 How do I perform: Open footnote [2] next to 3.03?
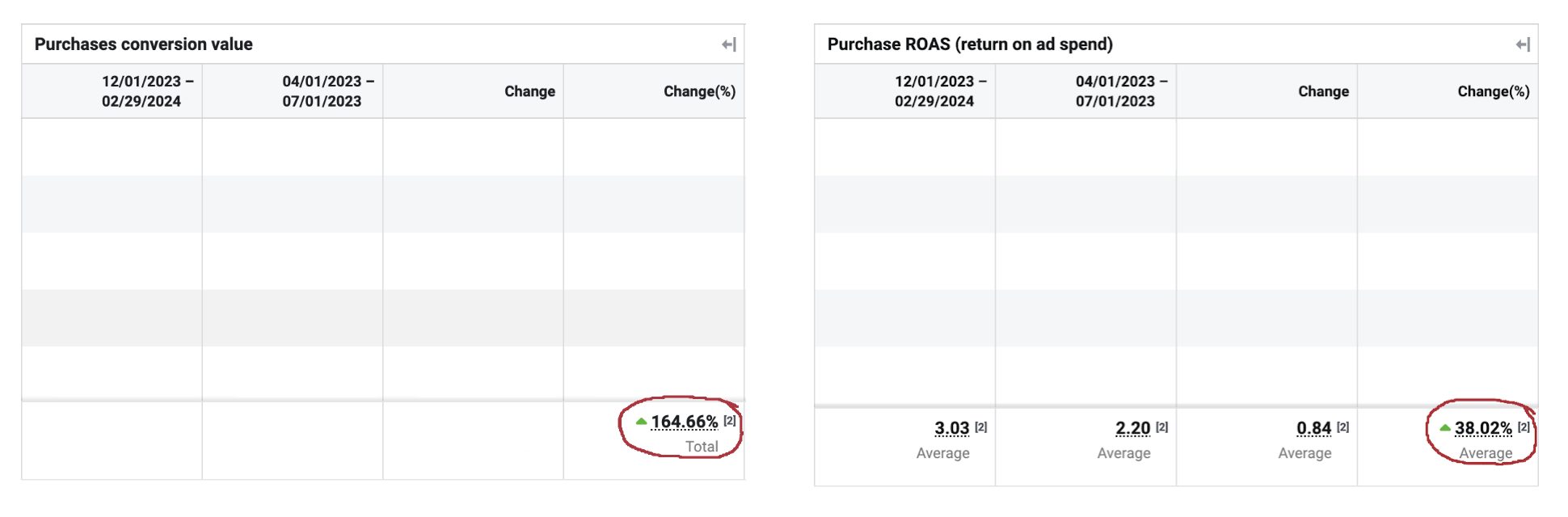click(x=980, y=427)
